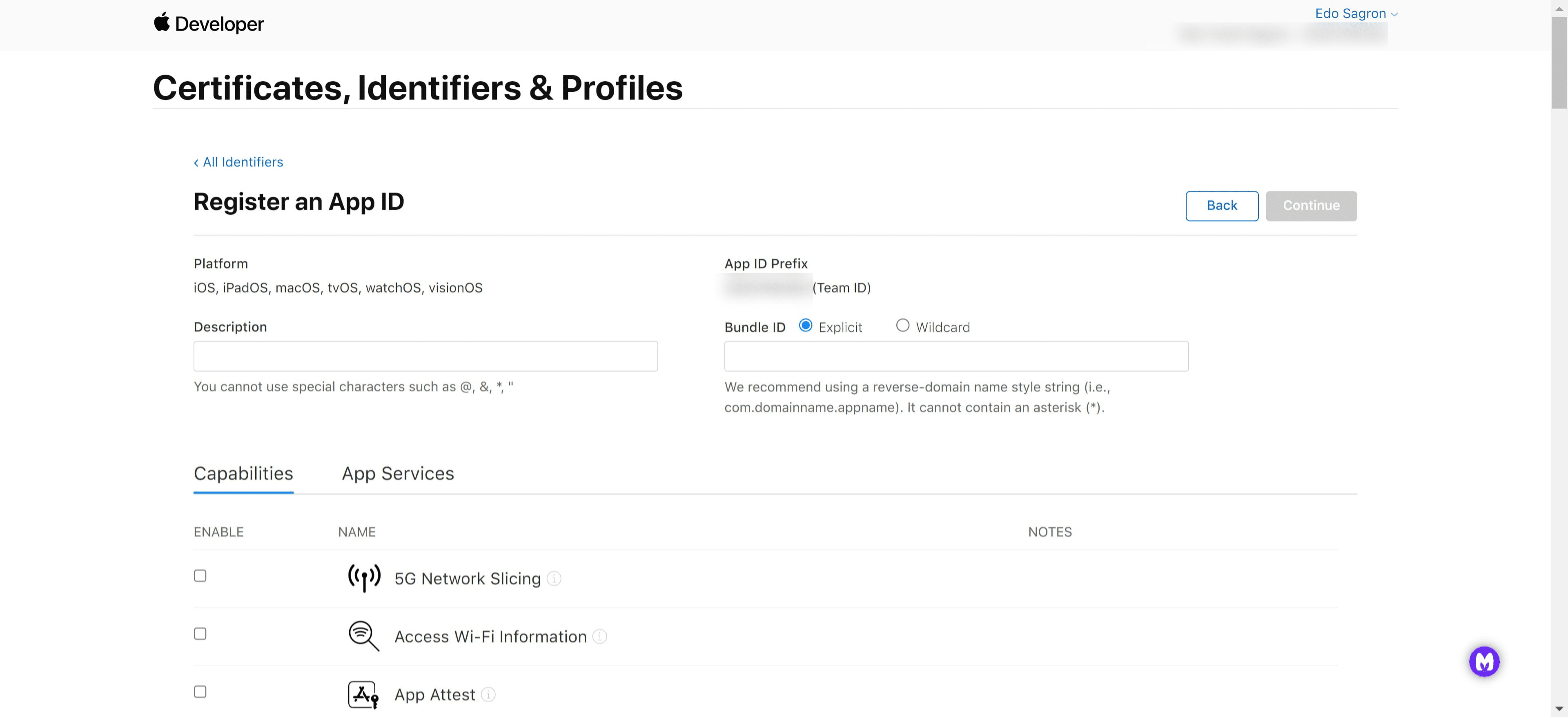This screenshot has height=717, width=1568.
Task: Click inside the Description input field
Action: point(425,356)
